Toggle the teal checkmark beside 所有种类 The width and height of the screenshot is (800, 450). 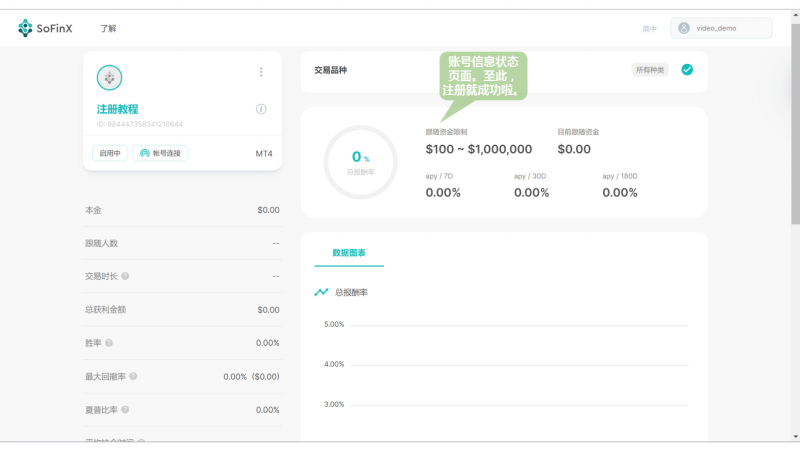[687, 70]
